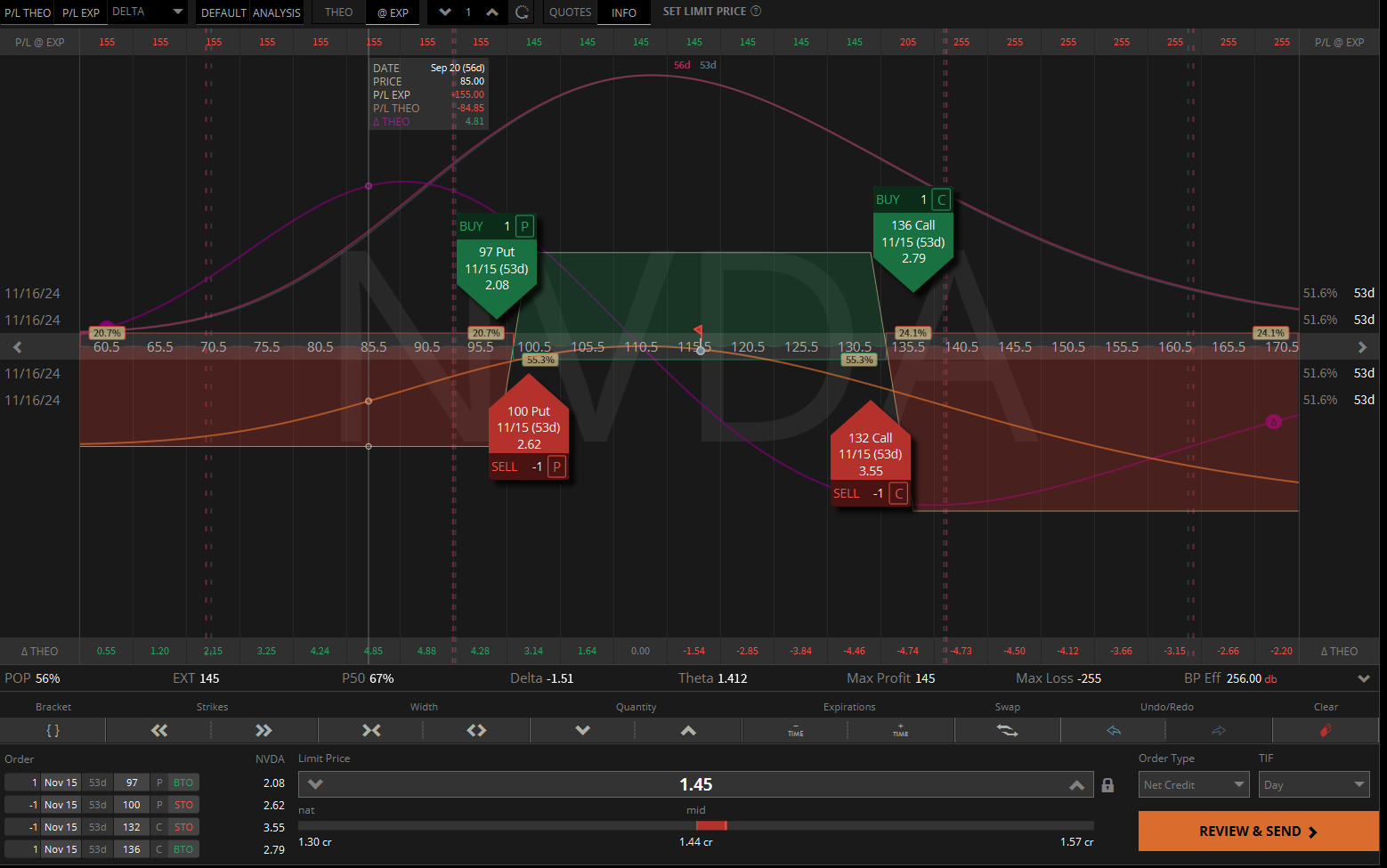
Task: Click the Swap arrows icon
Action: coord(1007,730)
